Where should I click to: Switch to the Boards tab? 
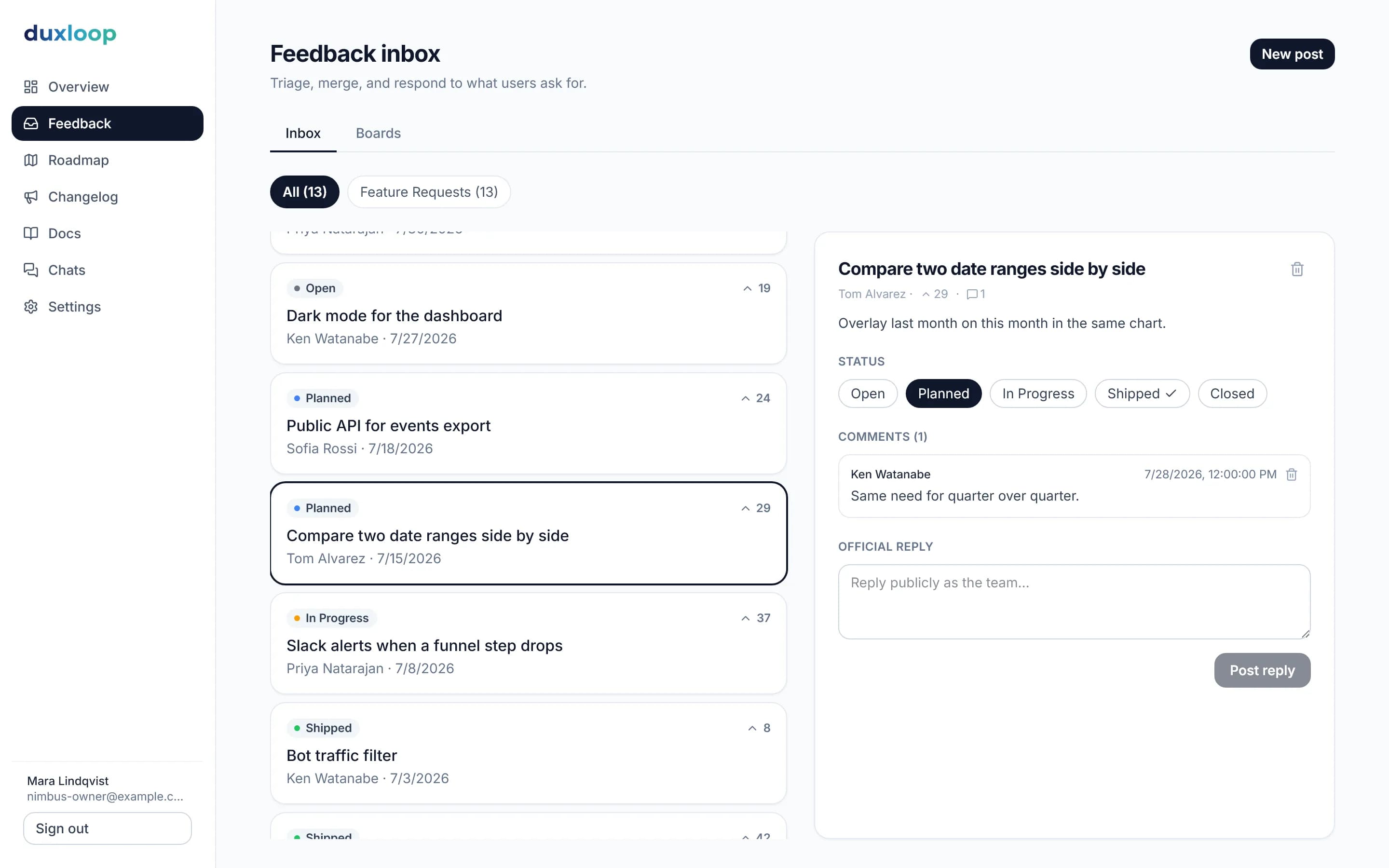point(378,133)
